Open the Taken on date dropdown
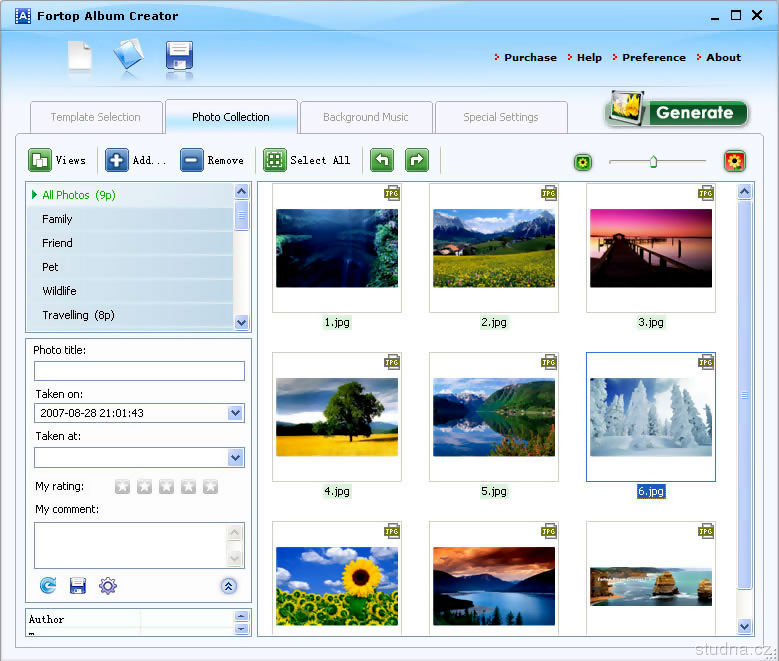 (x=235, y=413)
